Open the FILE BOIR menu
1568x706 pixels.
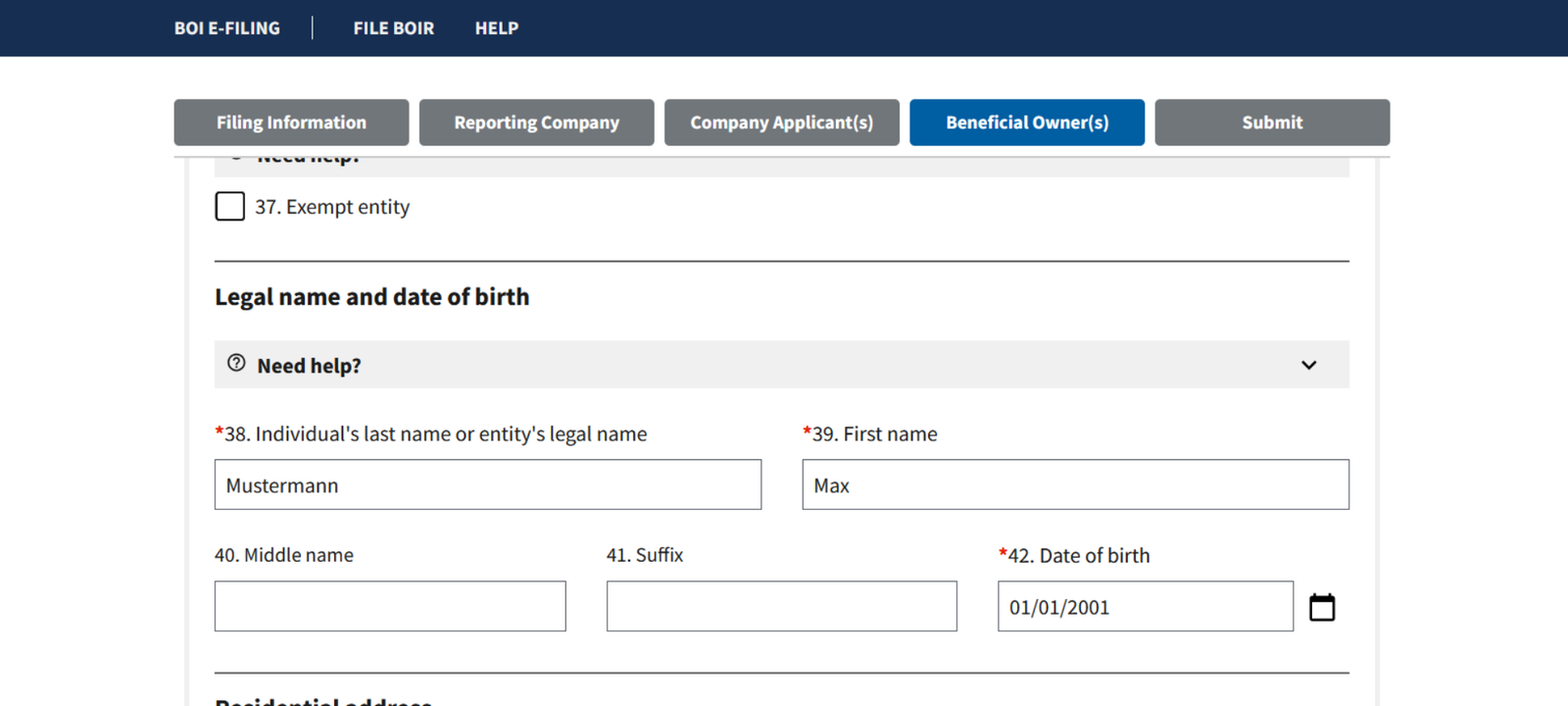tap(393, 28)
